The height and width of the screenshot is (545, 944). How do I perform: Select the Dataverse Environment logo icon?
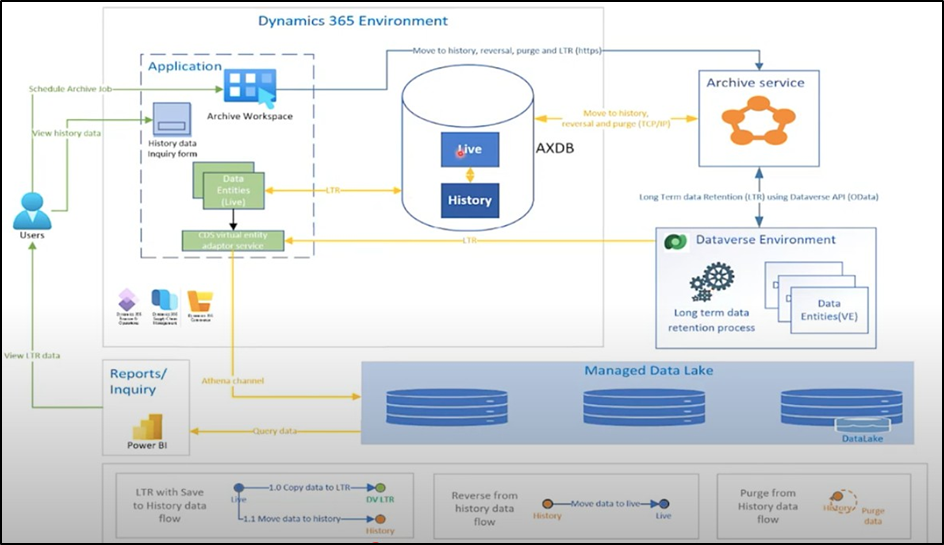click(x=676, y=241)
